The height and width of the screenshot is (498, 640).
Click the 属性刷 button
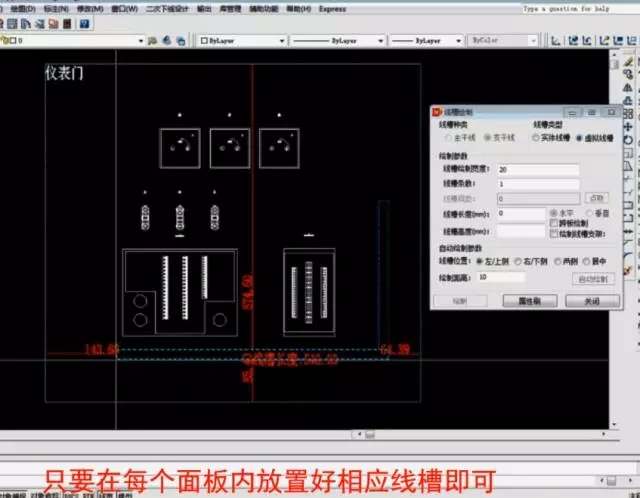pyautogui.click(x=530, y=301)
